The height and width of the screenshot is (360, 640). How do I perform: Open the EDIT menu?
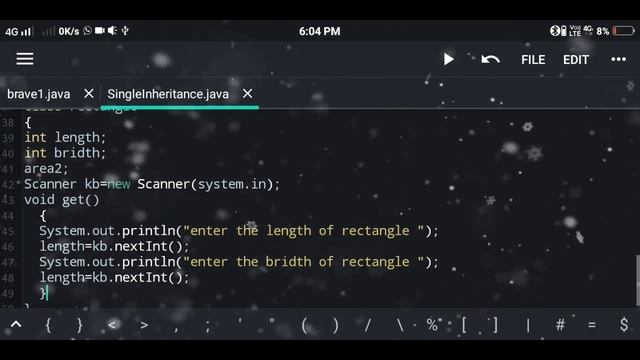pyautogui.click(x=576, y=60)
